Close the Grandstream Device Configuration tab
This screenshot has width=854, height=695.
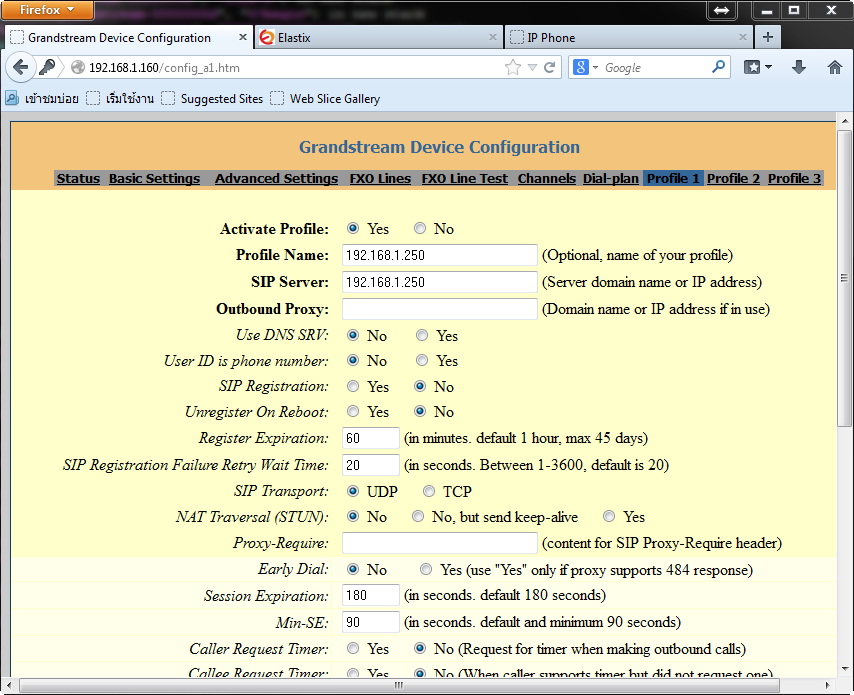point(243,37)
